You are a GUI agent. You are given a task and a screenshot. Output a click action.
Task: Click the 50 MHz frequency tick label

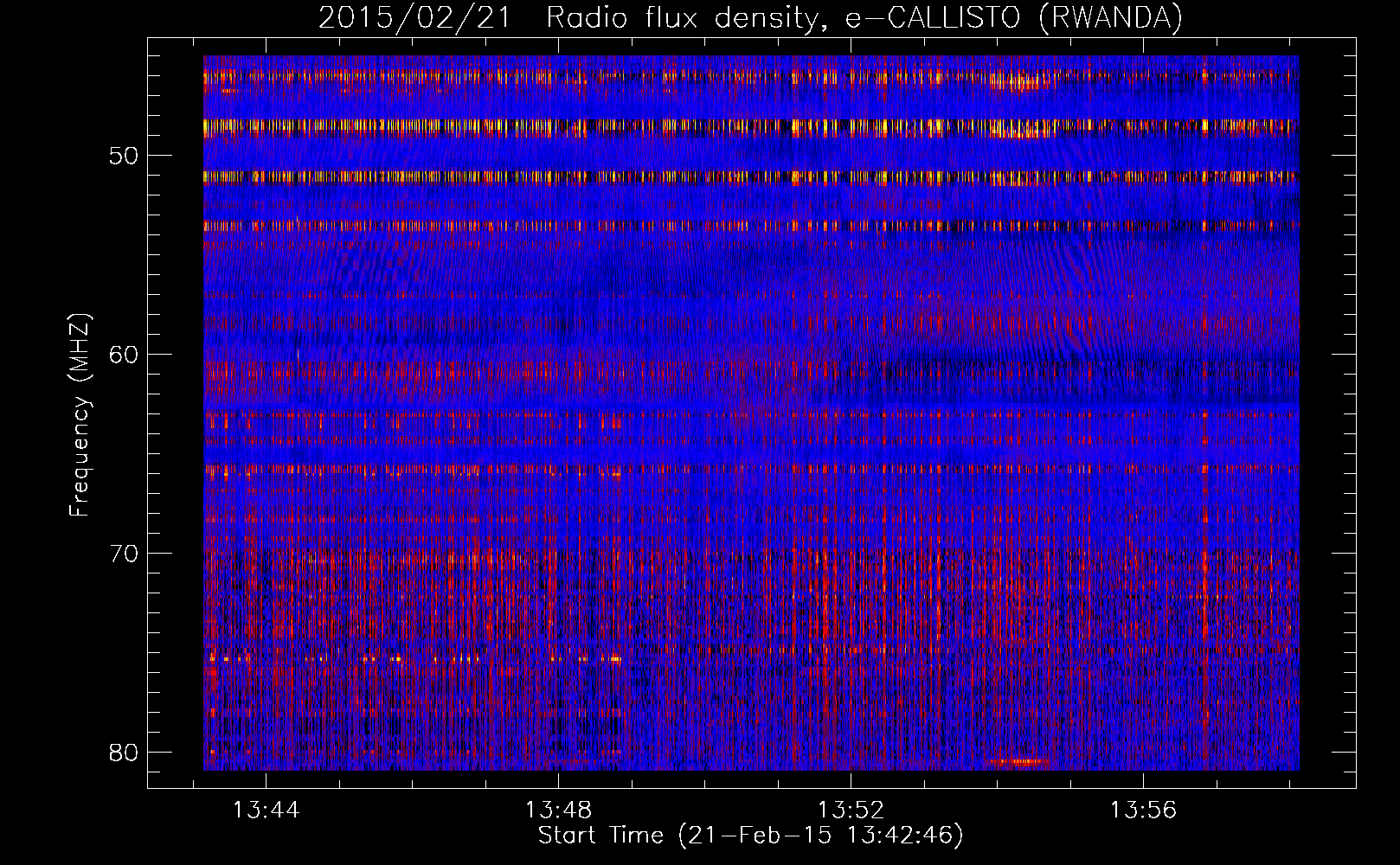pos(125,156)
